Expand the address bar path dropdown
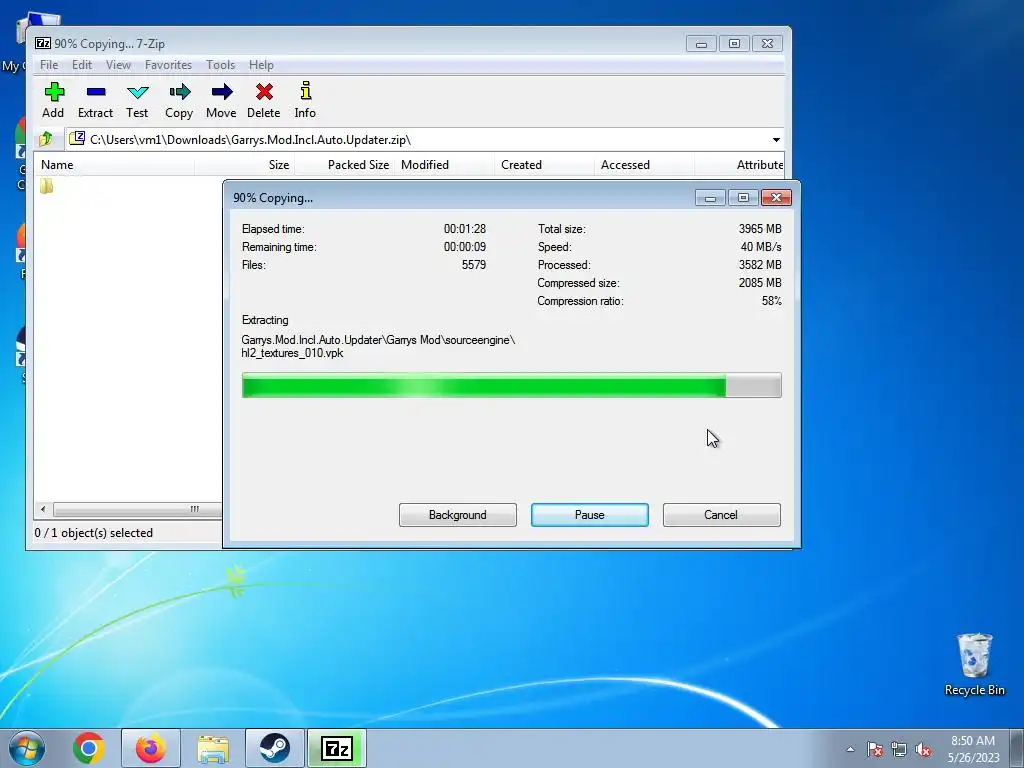 (776, 139)
